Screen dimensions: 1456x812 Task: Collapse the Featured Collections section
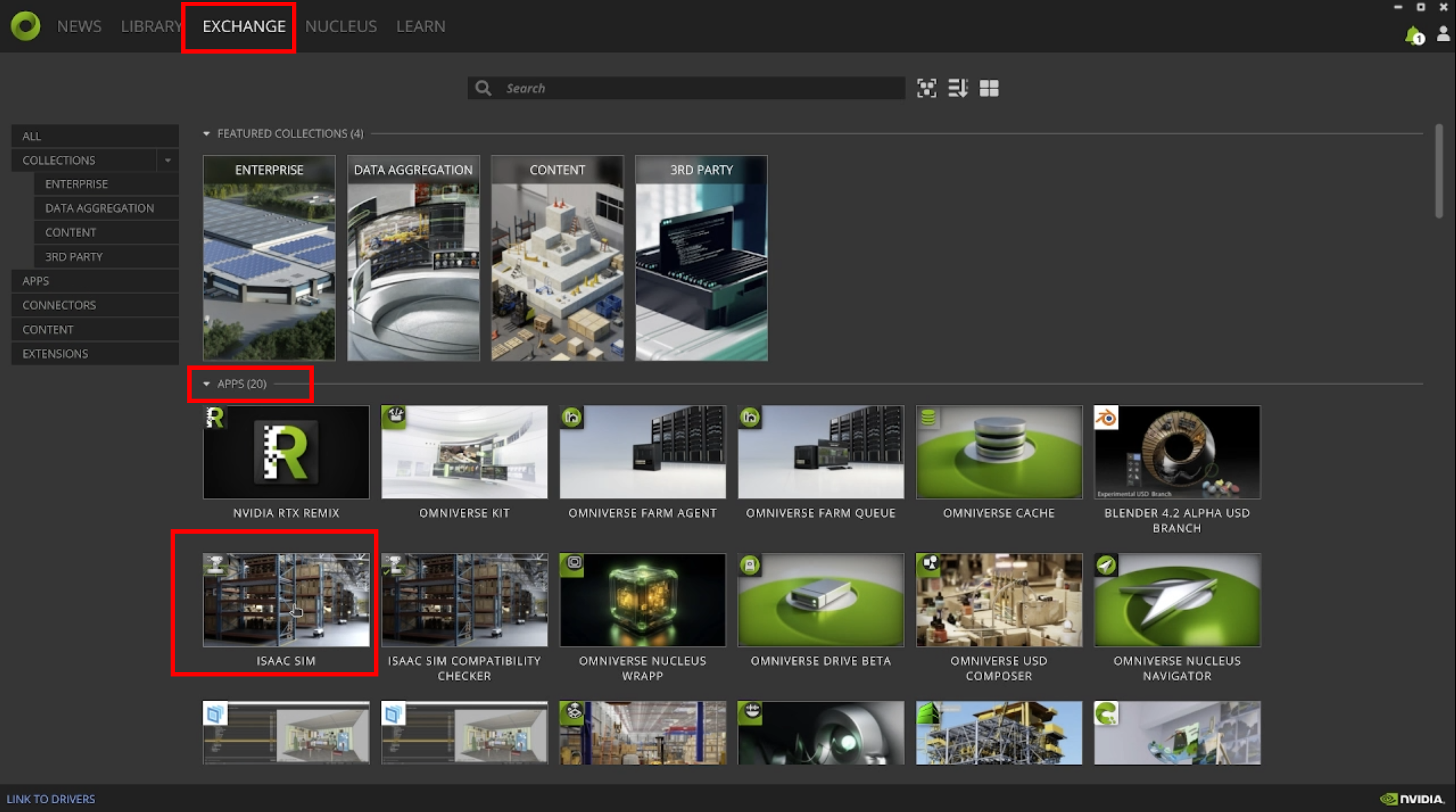pyautogui.click(x=206, y=134)
